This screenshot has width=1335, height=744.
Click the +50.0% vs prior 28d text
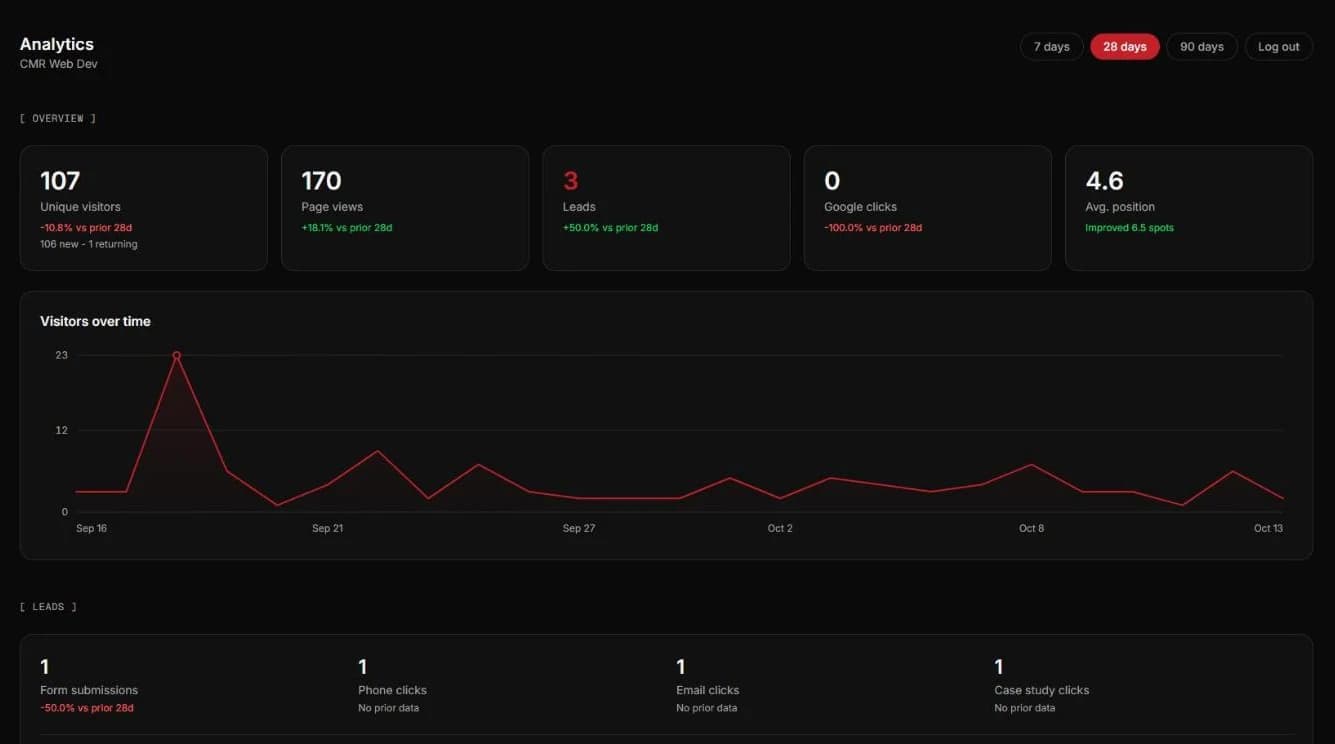[610, 228]
